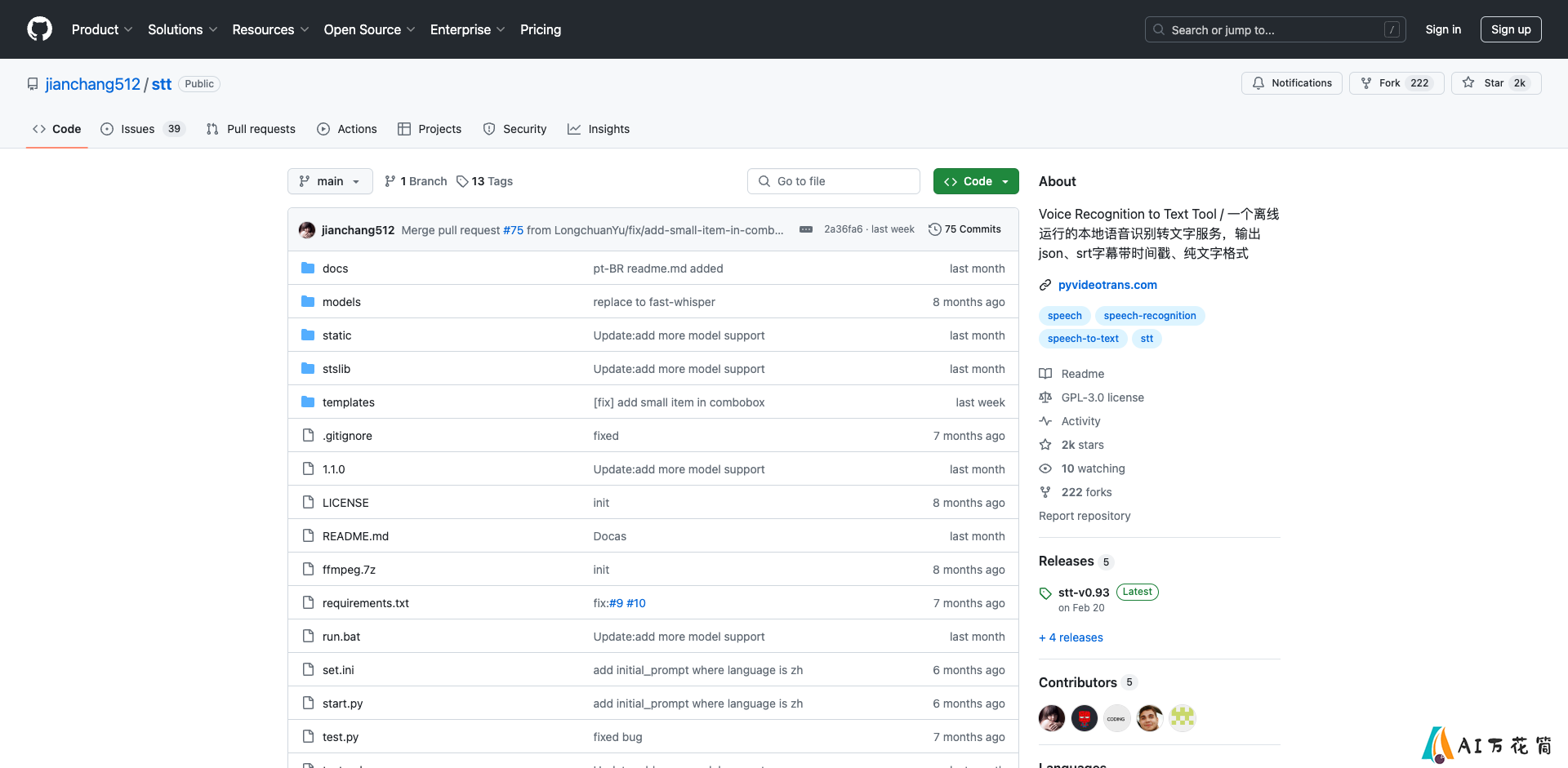The width and height of the screenshot is (1568, 768).
Task: Open the Solutions menu dropdown
Action: pos(183,29)
